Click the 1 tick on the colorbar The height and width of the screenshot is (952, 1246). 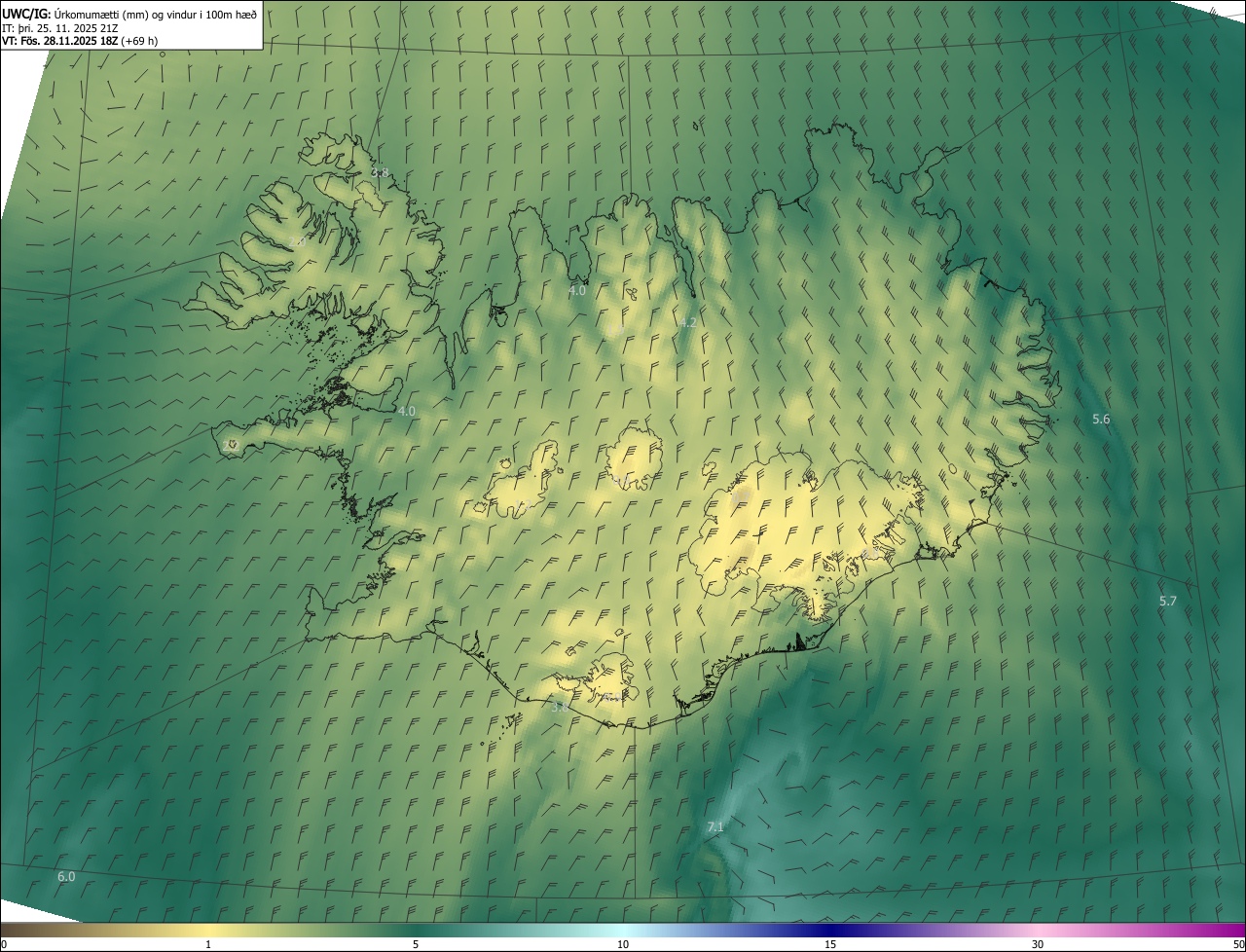pos(208,944)
